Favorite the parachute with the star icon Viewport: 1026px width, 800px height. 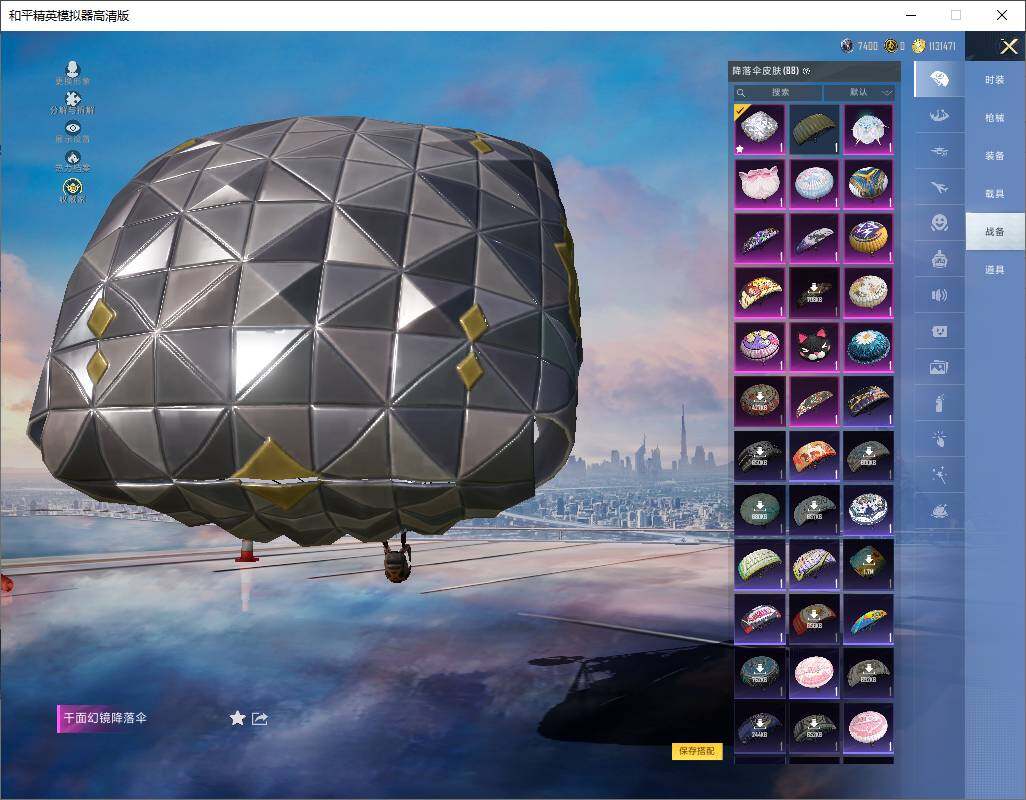point(238,718)
